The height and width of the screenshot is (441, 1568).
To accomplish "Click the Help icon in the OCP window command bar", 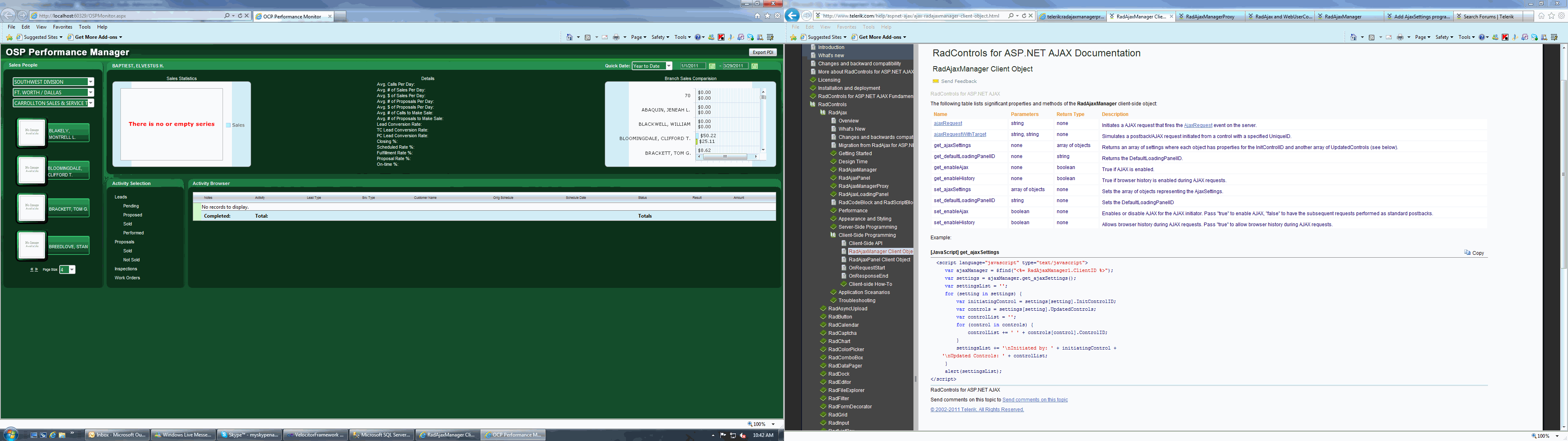I will point(697,37).
